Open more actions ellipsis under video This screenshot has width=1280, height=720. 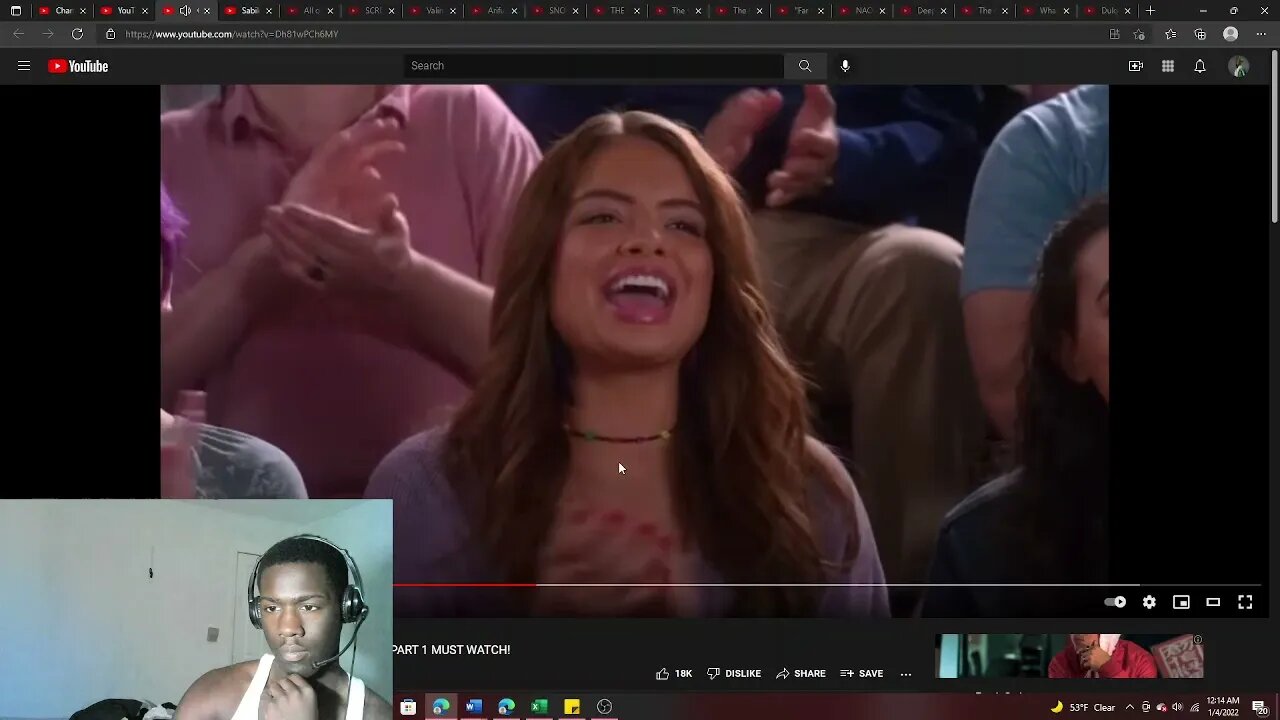tap(906, 674)
